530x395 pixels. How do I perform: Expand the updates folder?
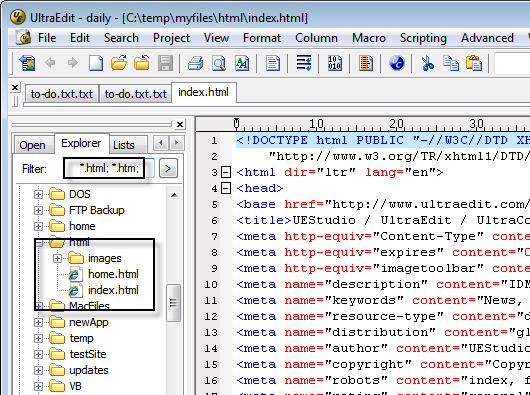(x=38, y=370)
